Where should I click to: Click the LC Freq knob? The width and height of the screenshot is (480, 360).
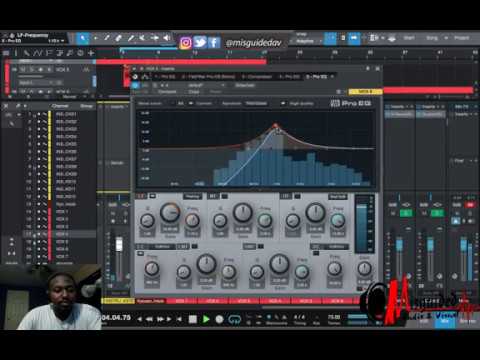click(x=152, y=269)
